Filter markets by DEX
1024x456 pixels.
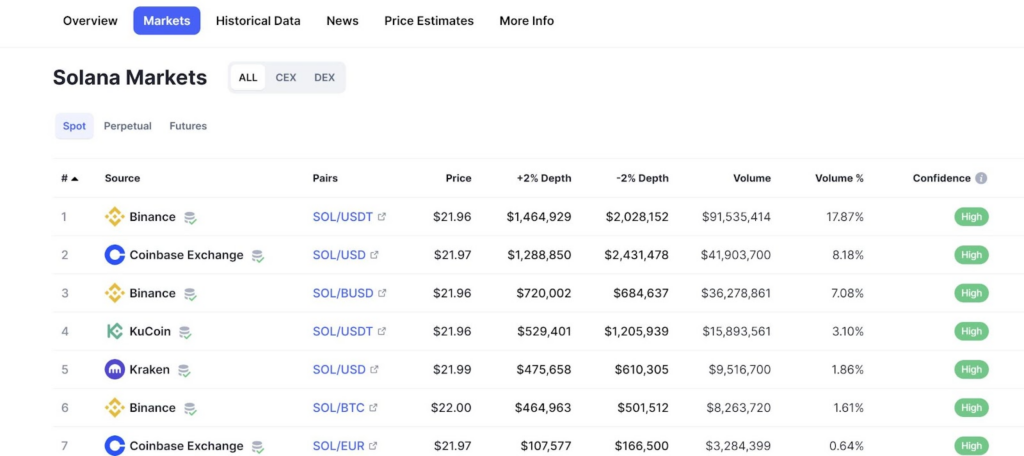click(325, 78)
